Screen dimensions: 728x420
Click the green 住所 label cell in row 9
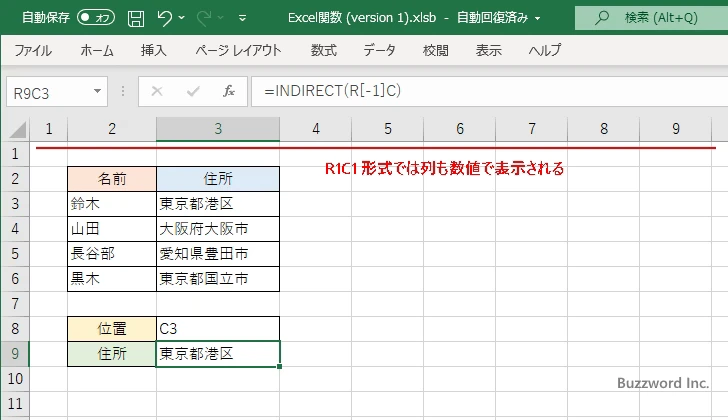(x=112, y=354)
